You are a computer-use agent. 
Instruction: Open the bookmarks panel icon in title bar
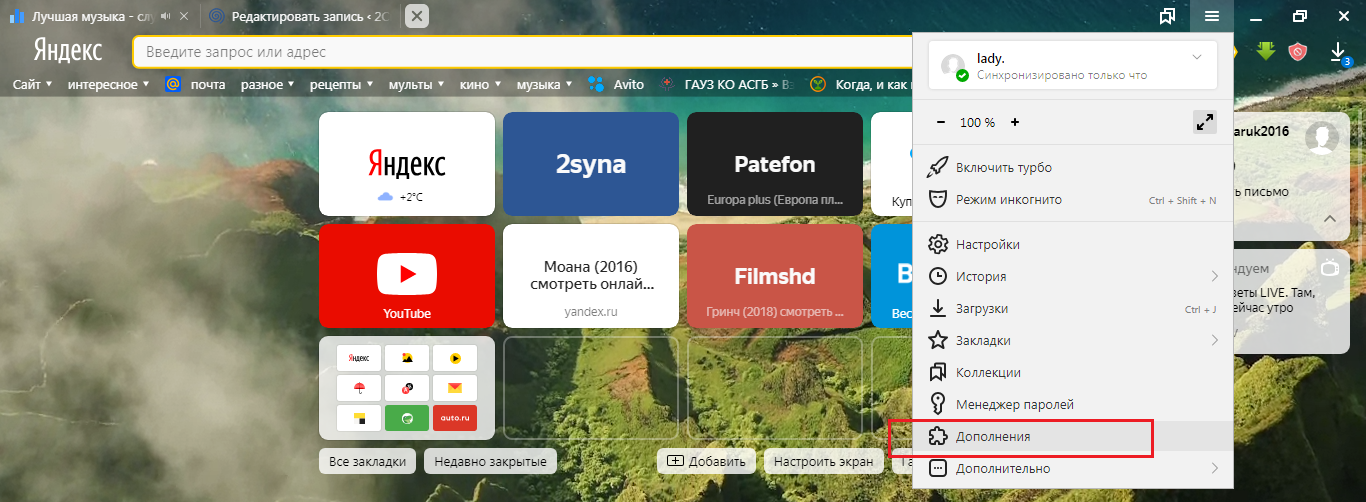tap(1167, 16)
